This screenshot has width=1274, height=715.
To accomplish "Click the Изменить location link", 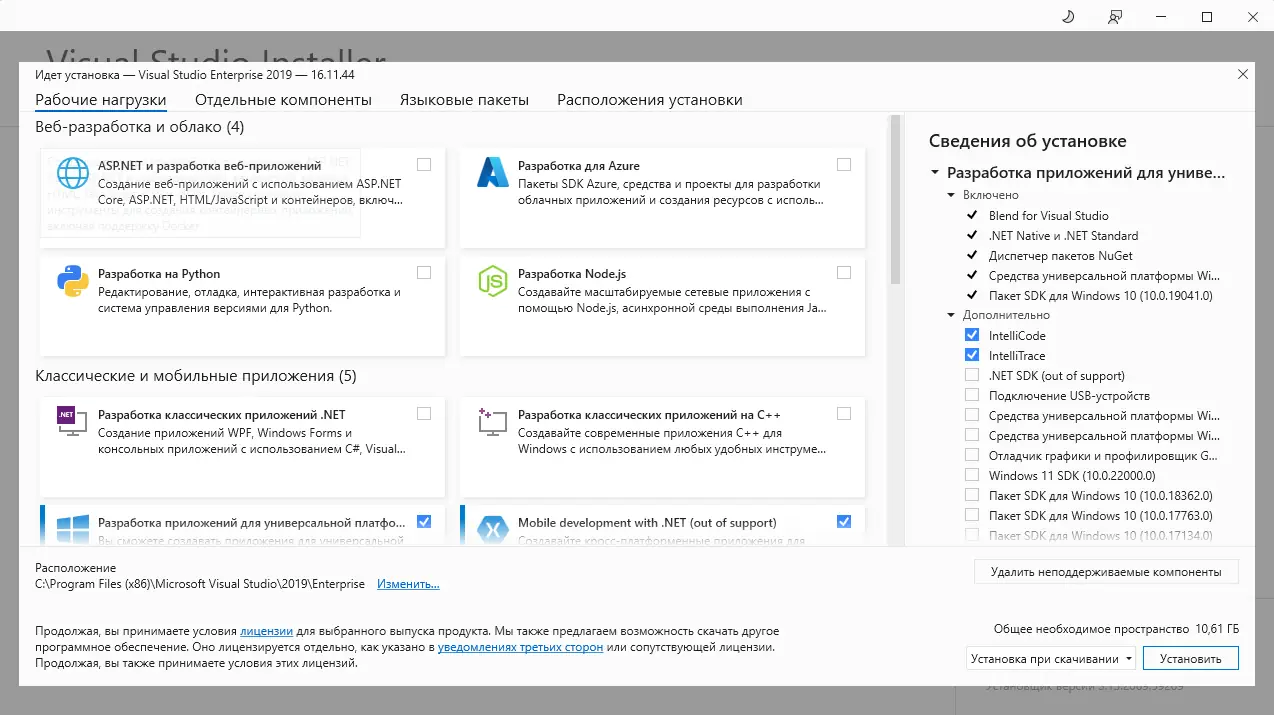I will pyautogui.click(x=408, y=584).
